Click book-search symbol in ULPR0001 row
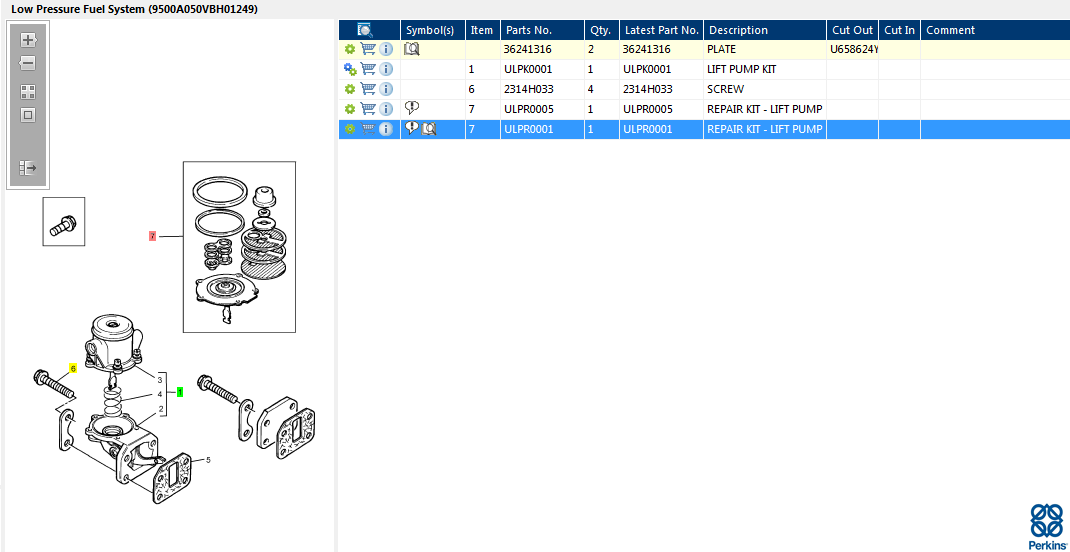This screenshot has width=1070, height=552. point(429,128)
